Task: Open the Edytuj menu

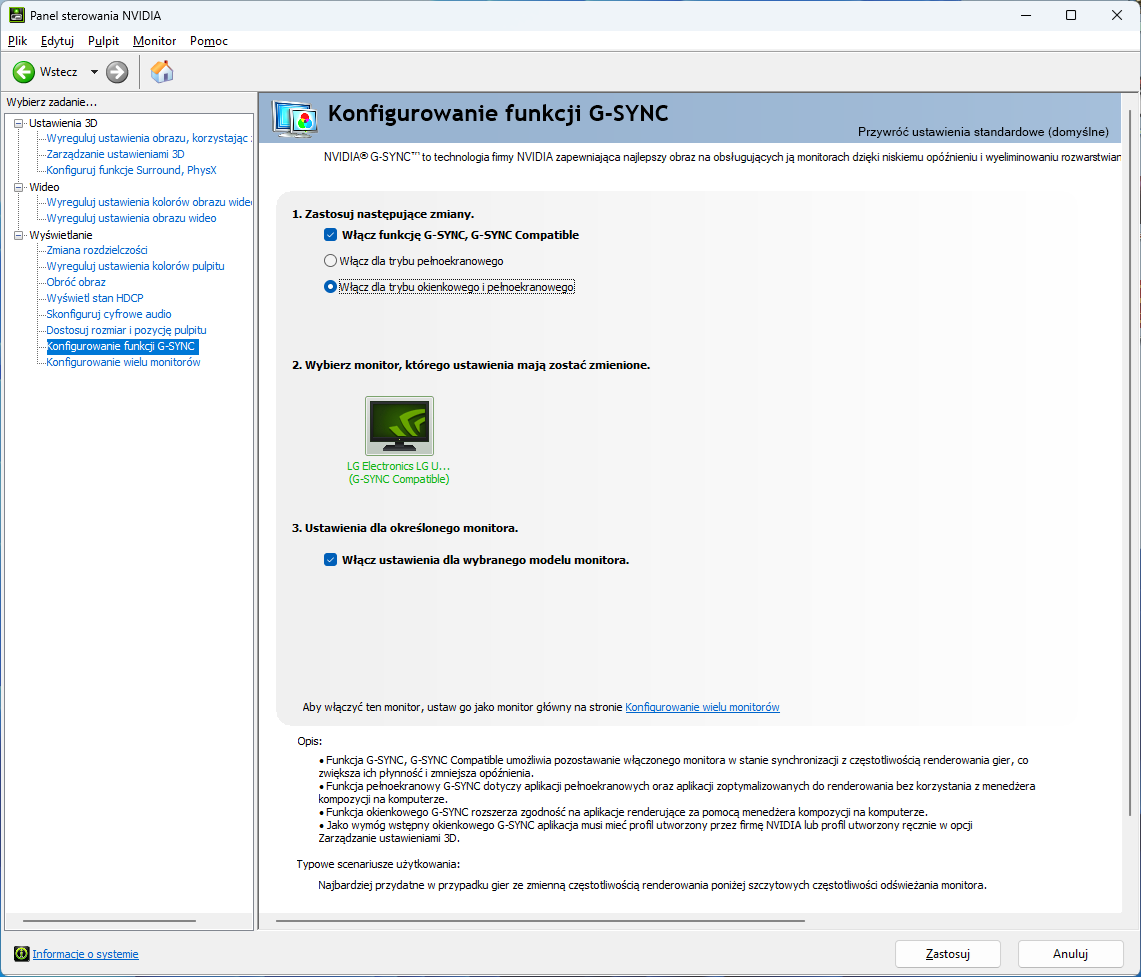Action: click(57, 41)
